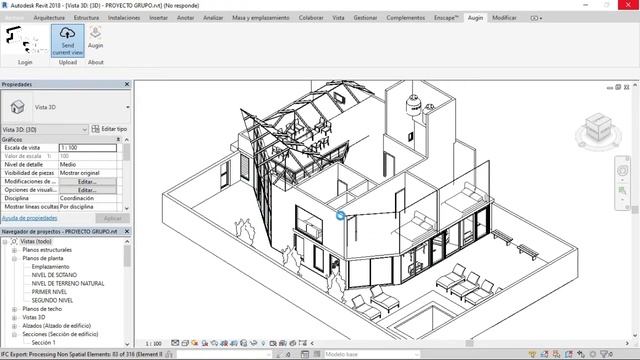This screenshot has height=360, width=640.
Task: Click the Highlight Displacement Sets icon
Action: pos(293,343)
